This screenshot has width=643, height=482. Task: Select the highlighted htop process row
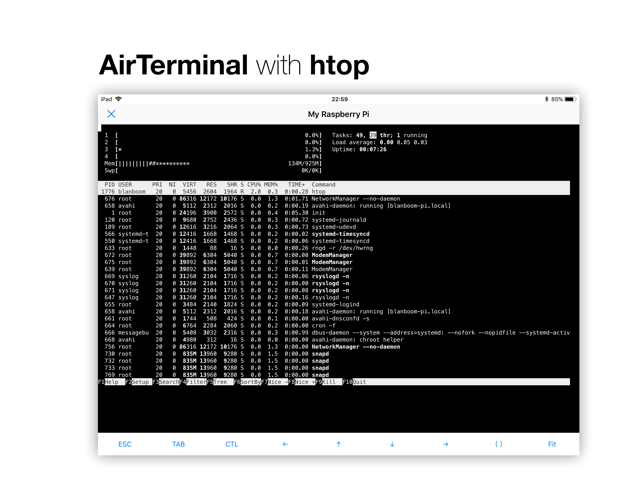tap(334, 192)
